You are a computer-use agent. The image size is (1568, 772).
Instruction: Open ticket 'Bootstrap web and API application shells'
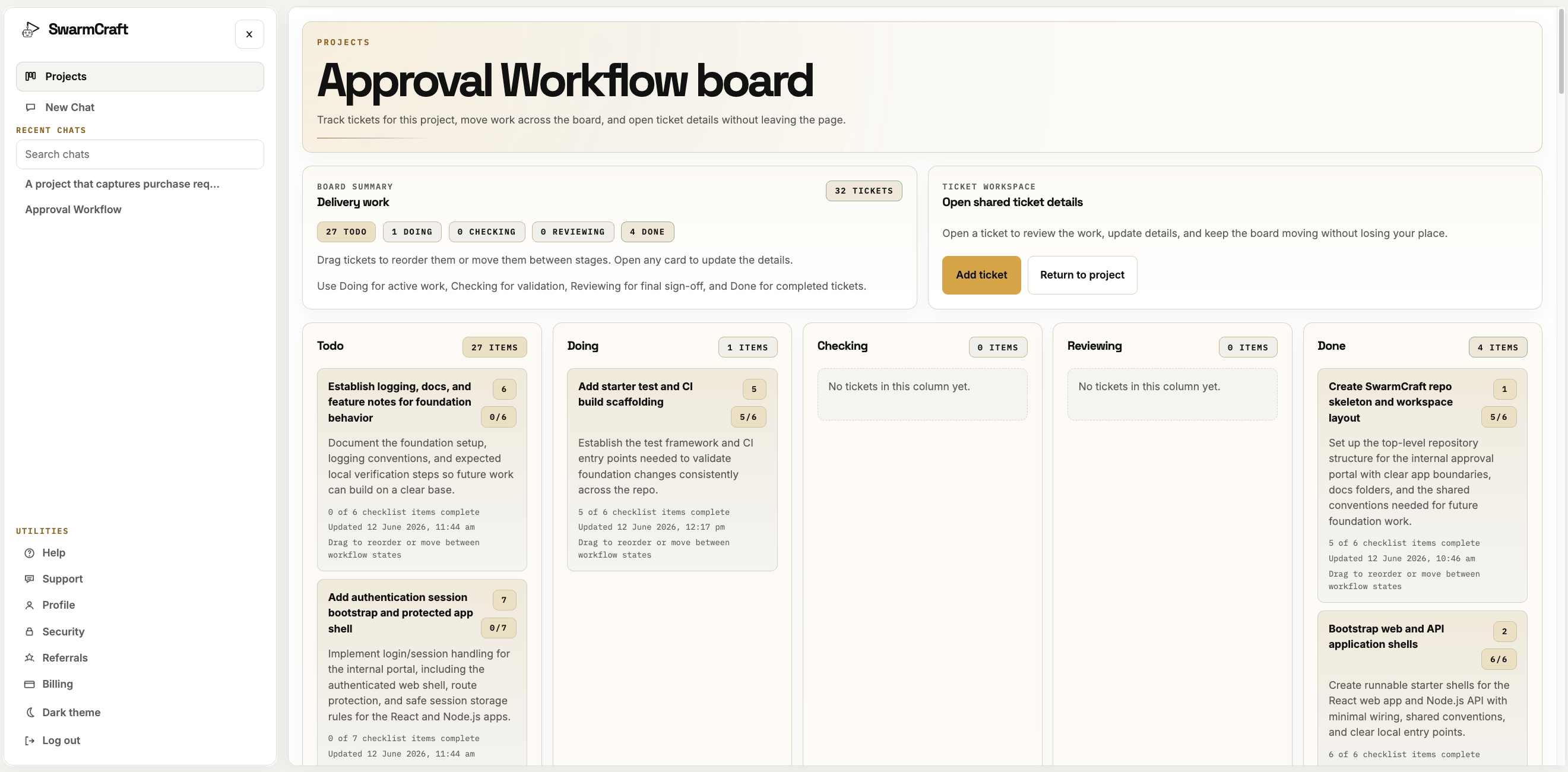pyautogui.click(x=1422, y=688)
